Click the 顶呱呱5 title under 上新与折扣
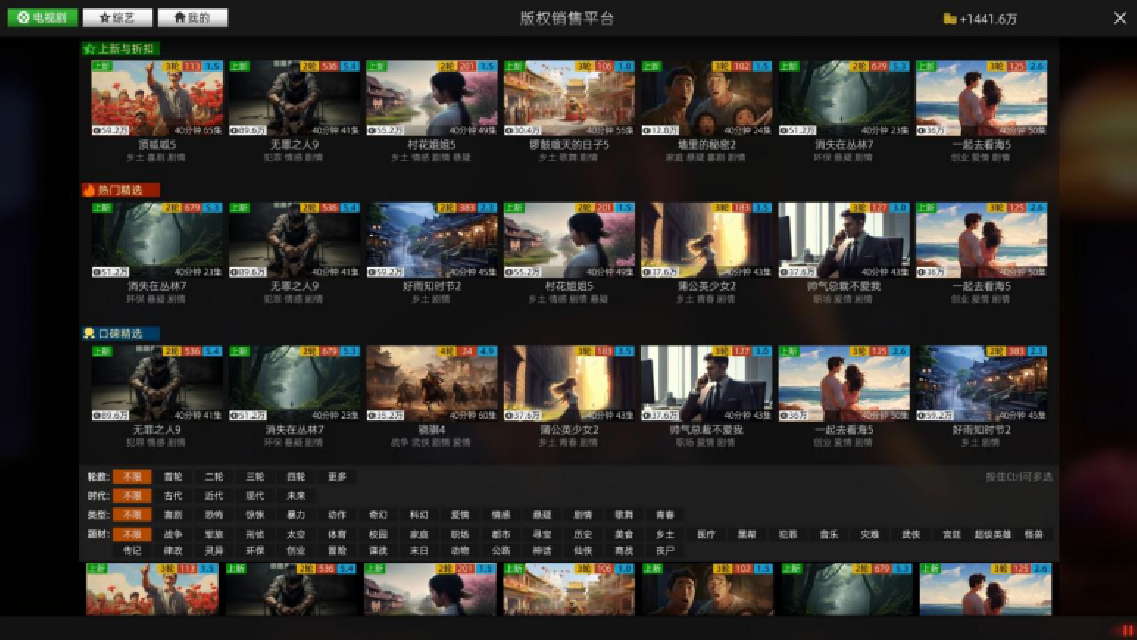The width and height of the screenshot is (1137, 640). (x=157, y=145)
